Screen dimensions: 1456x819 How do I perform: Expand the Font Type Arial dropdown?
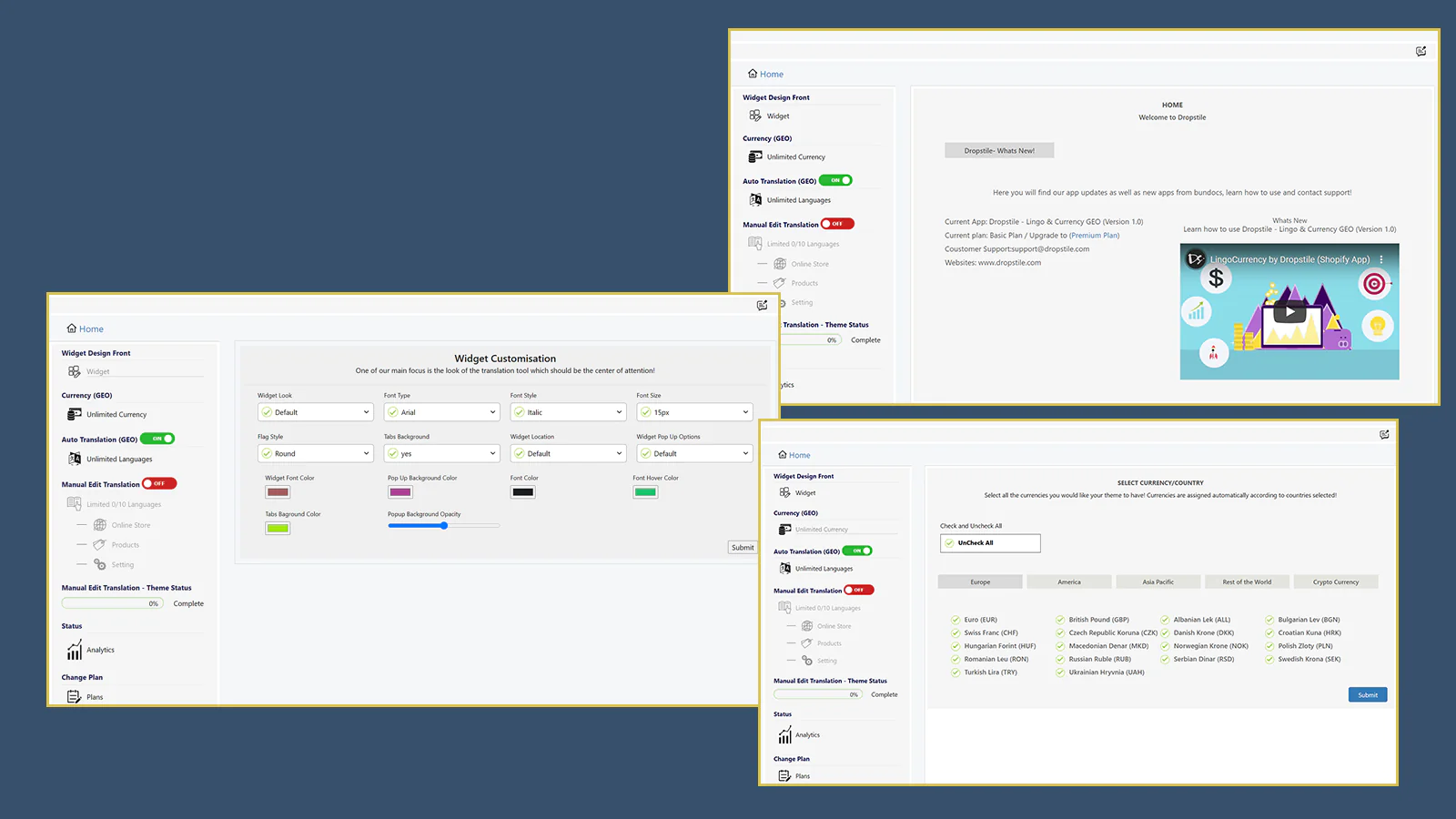tap(442, 412)
